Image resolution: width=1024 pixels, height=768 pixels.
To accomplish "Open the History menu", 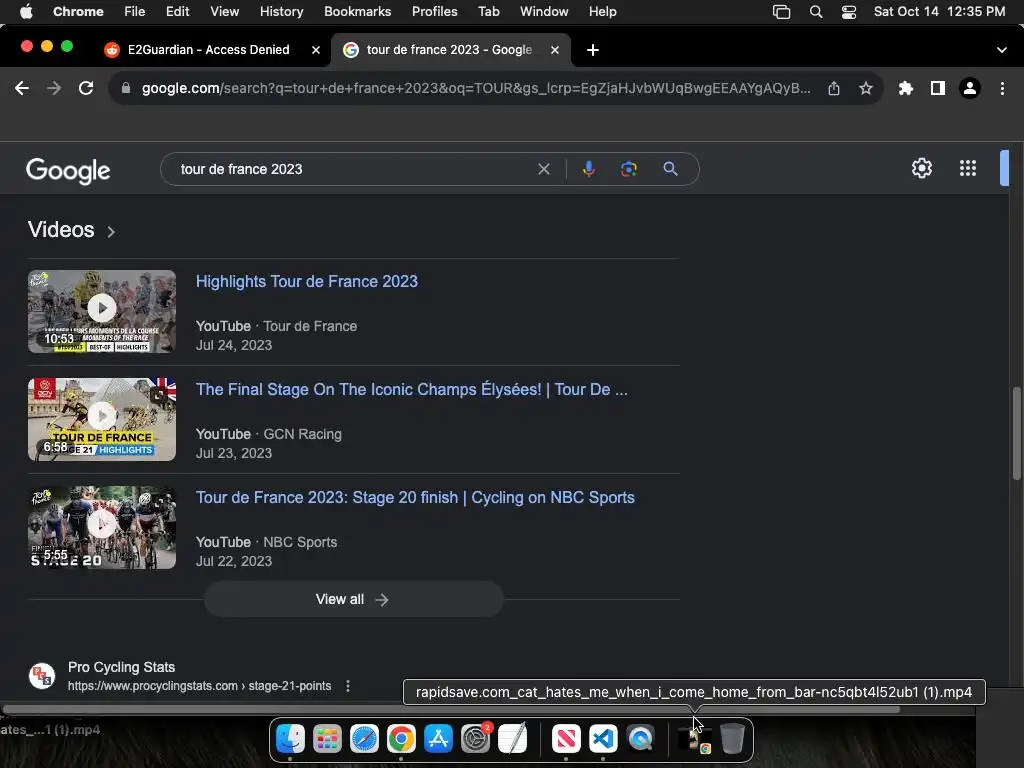I will click(281, 11).
